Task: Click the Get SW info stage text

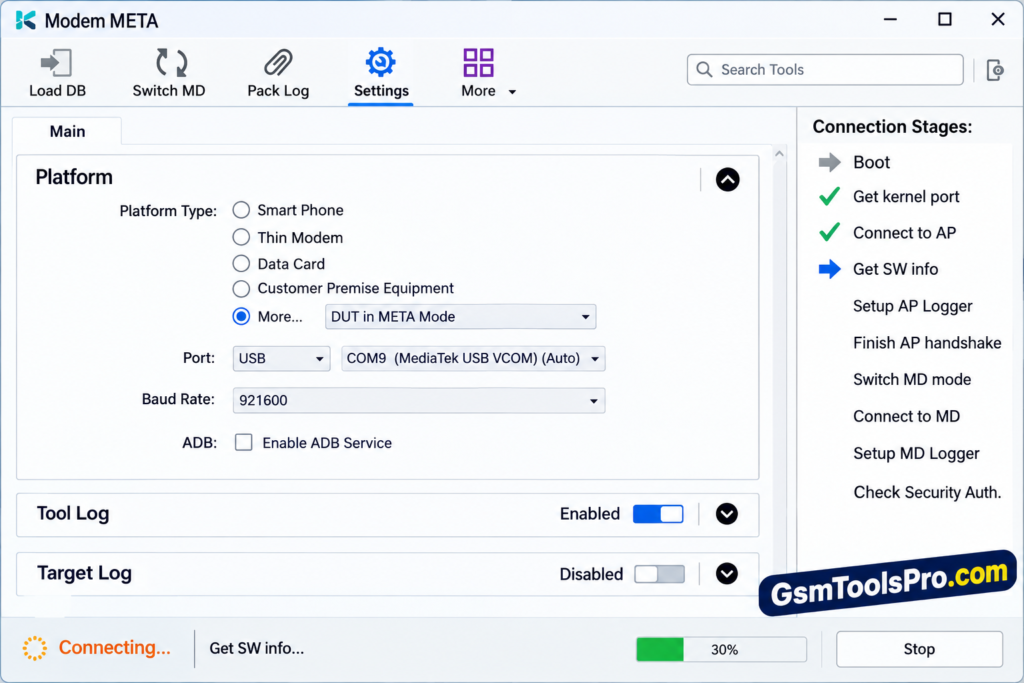Action: tap(895, 269)
